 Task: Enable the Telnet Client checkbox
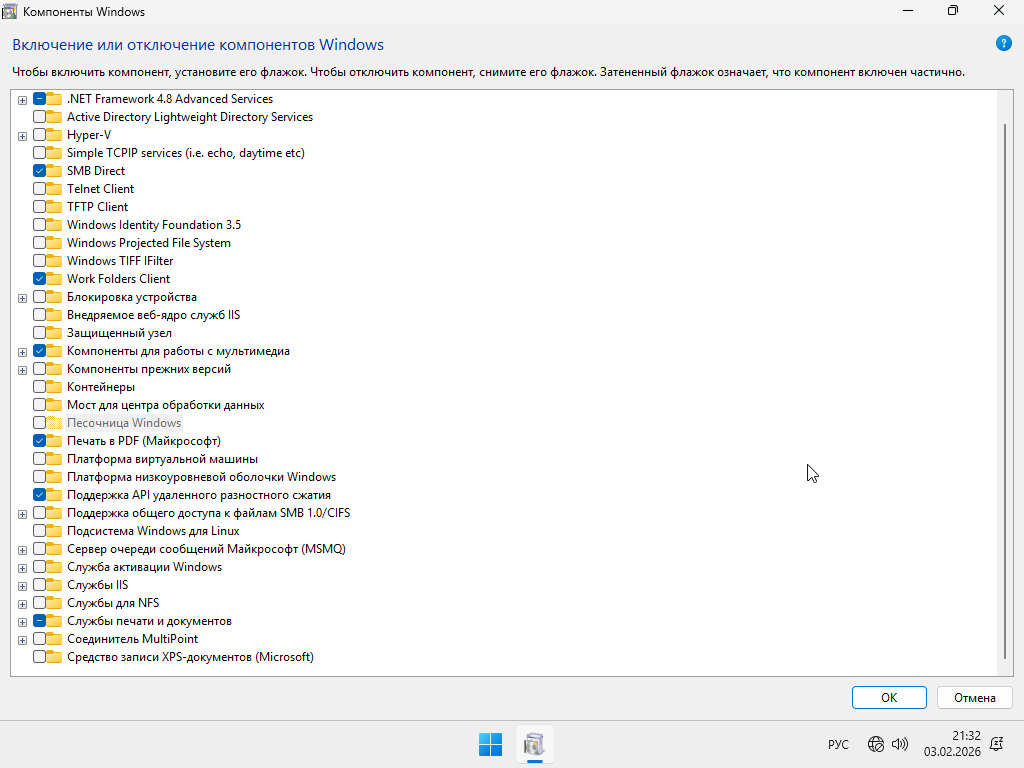pyautogui.click(x=39, y=189)
